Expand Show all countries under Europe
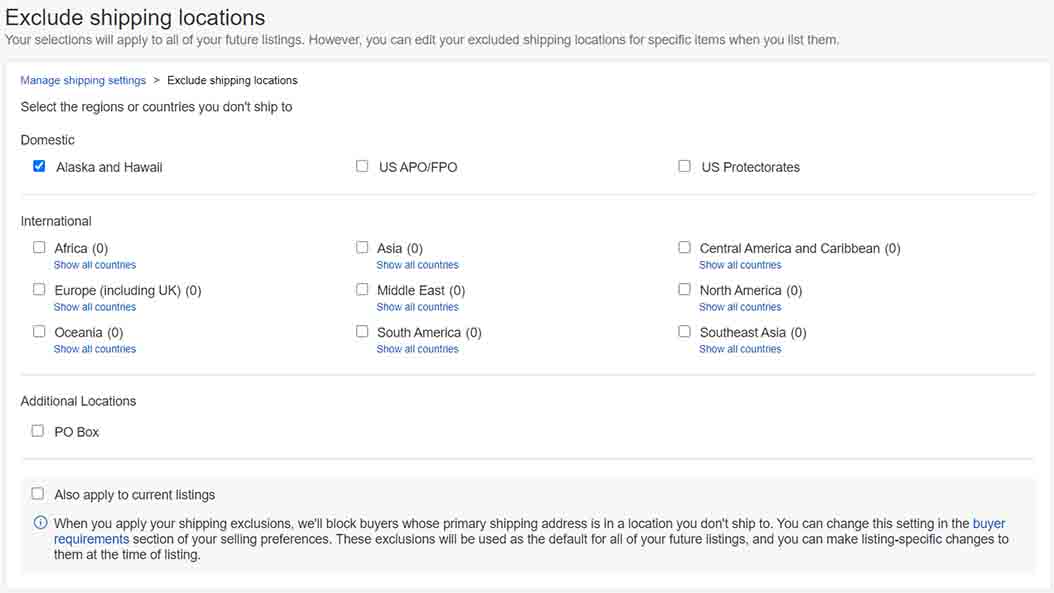Viewport: 1054px width, 593px height. click(95, 307)
